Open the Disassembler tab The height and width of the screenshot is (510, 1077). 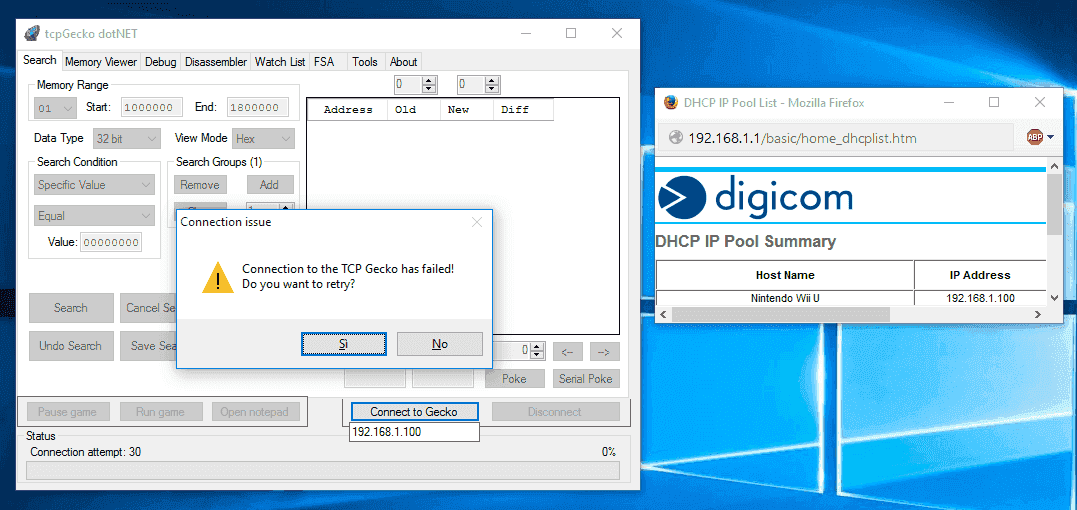pos(216,62)
